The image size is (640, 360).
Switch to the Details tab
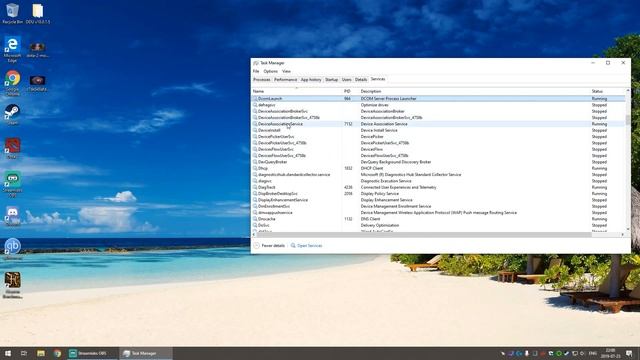361,80
